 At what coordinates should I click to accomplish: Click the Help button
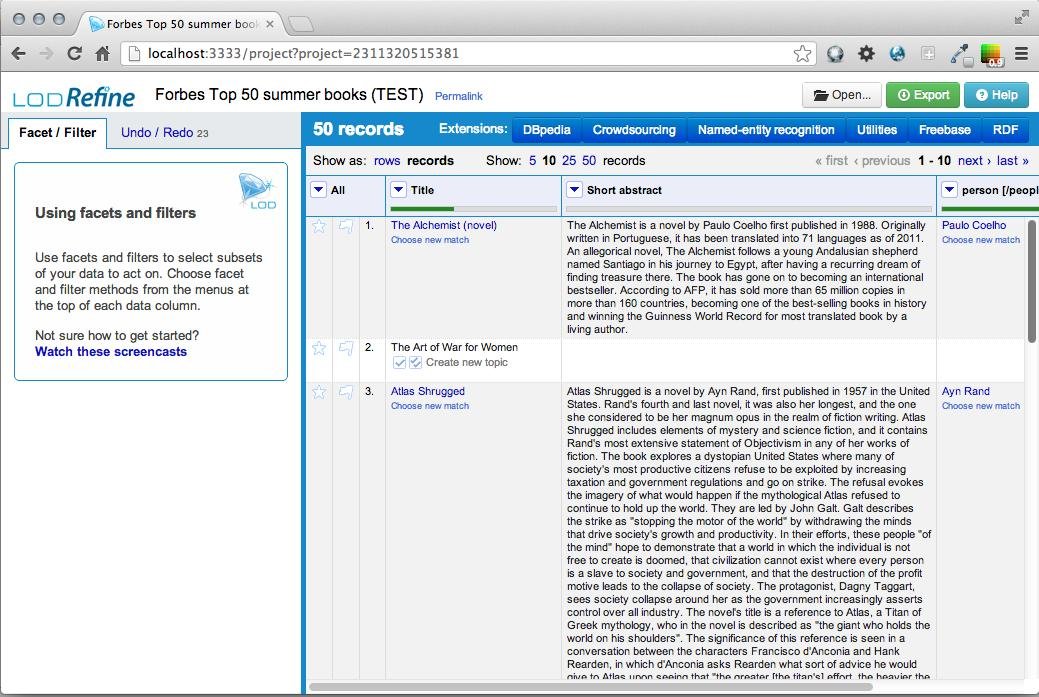(x=996, y=95)
